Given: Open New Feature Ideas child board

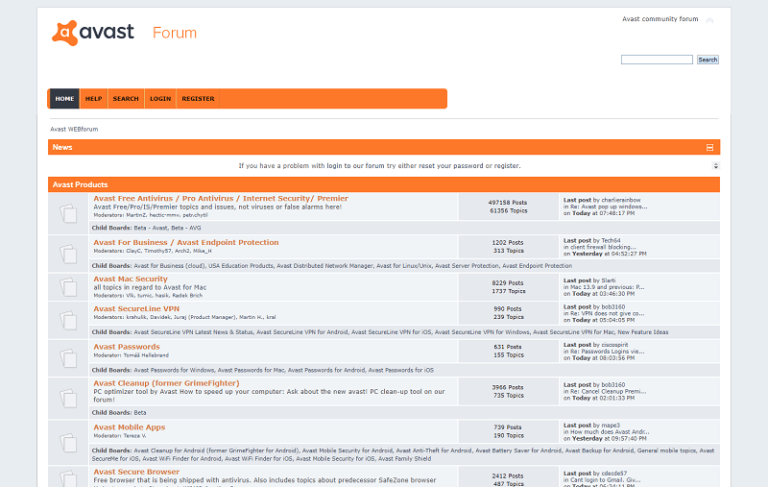Looking at the screenshot, I should point(643,332).
